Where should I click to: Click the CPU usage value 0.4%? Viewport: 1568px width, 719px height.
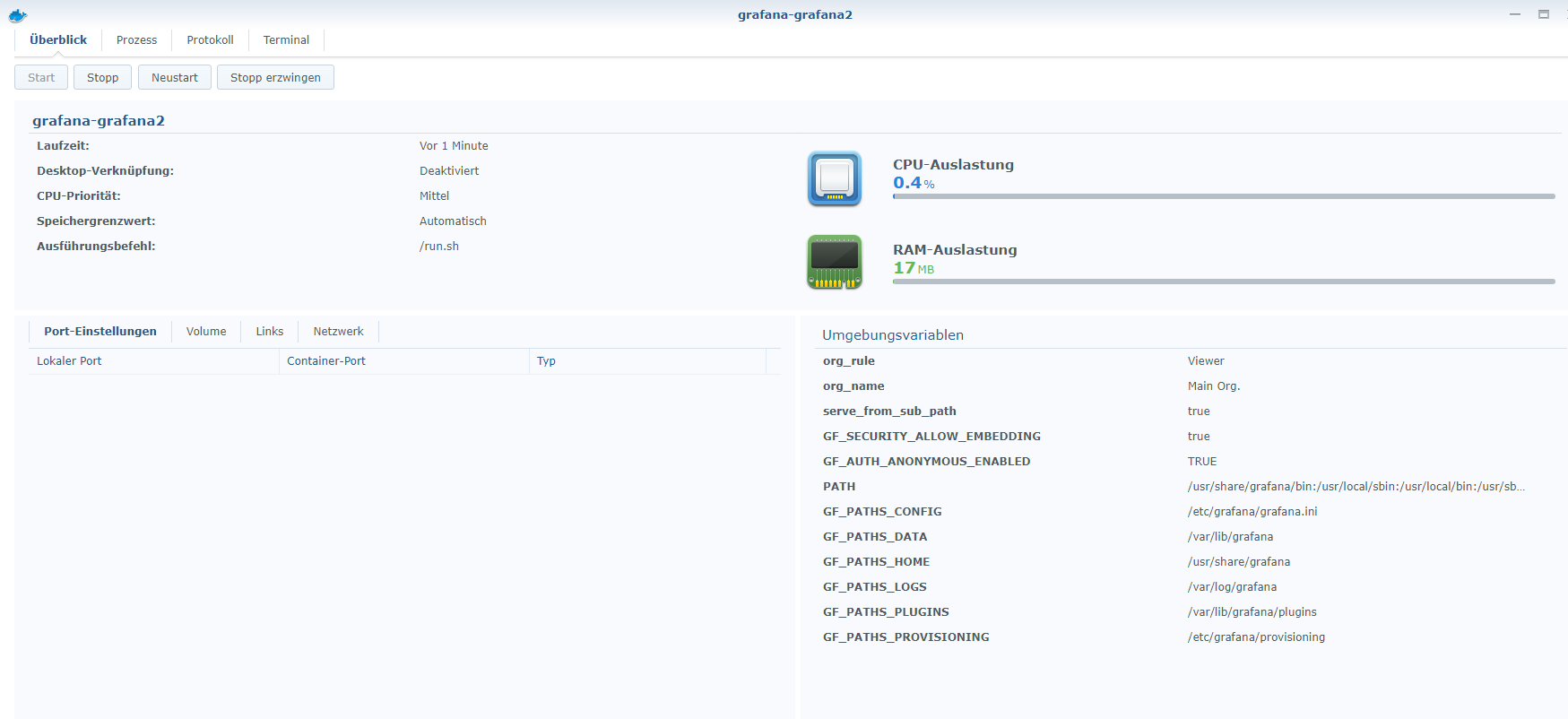click(914, 183)
